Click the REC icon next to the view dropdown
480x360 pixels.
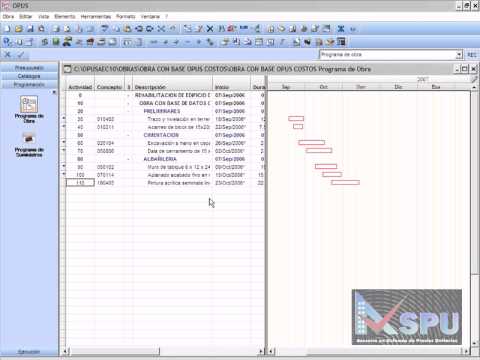[x=472, y=55]
